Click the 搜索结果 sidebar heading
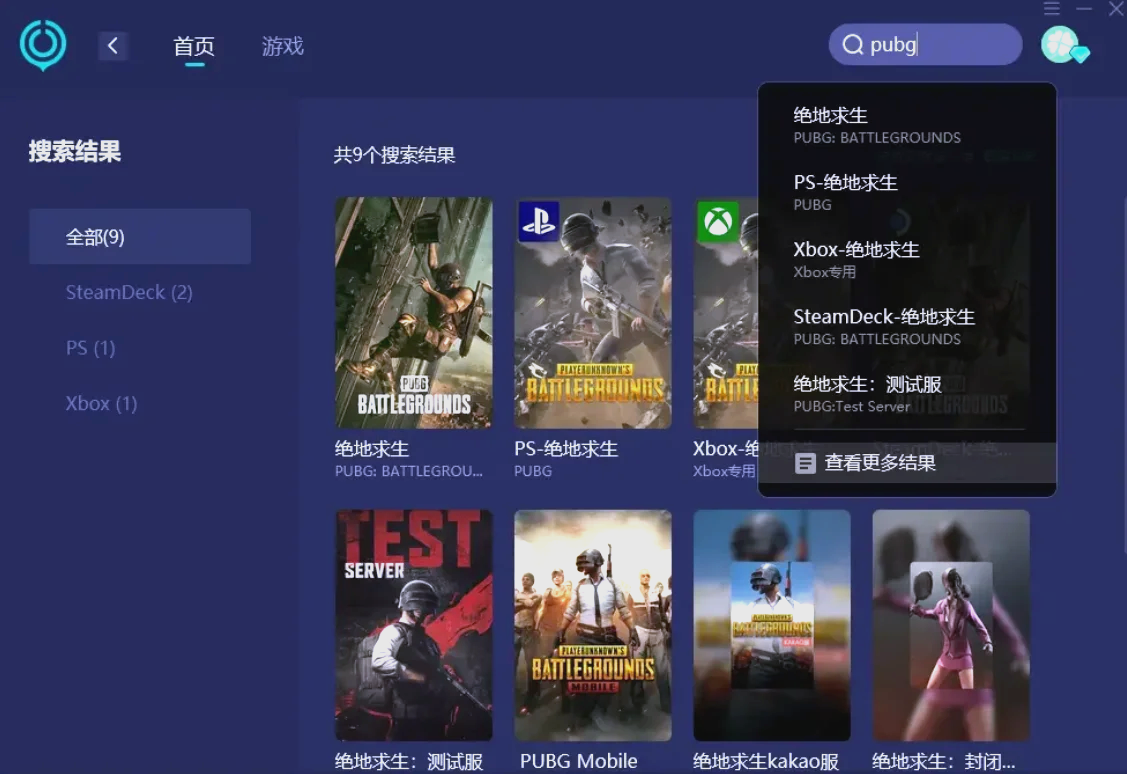 75,152
